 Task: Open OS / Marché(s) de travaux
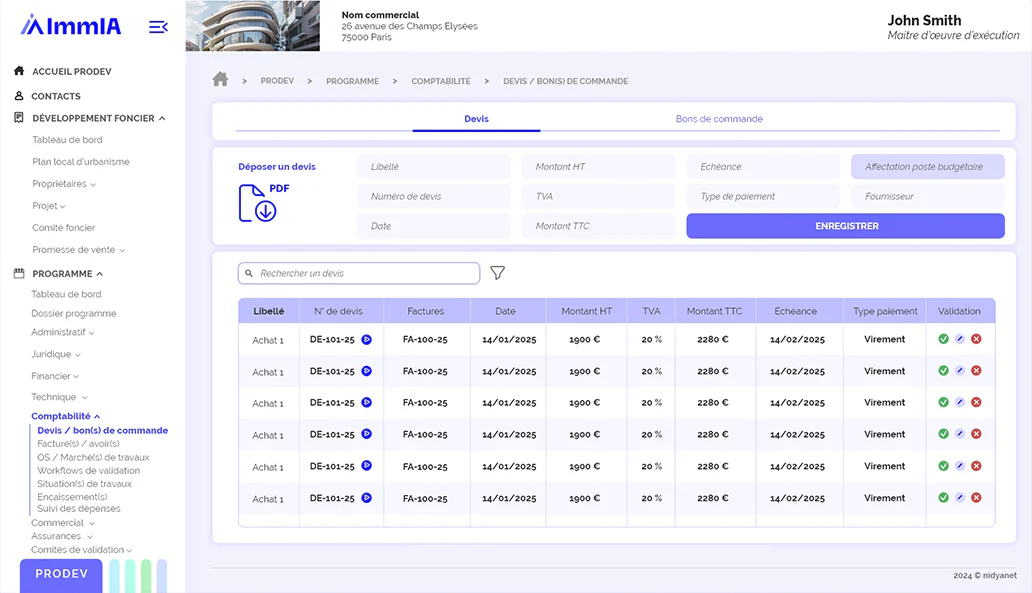[93, 457]
